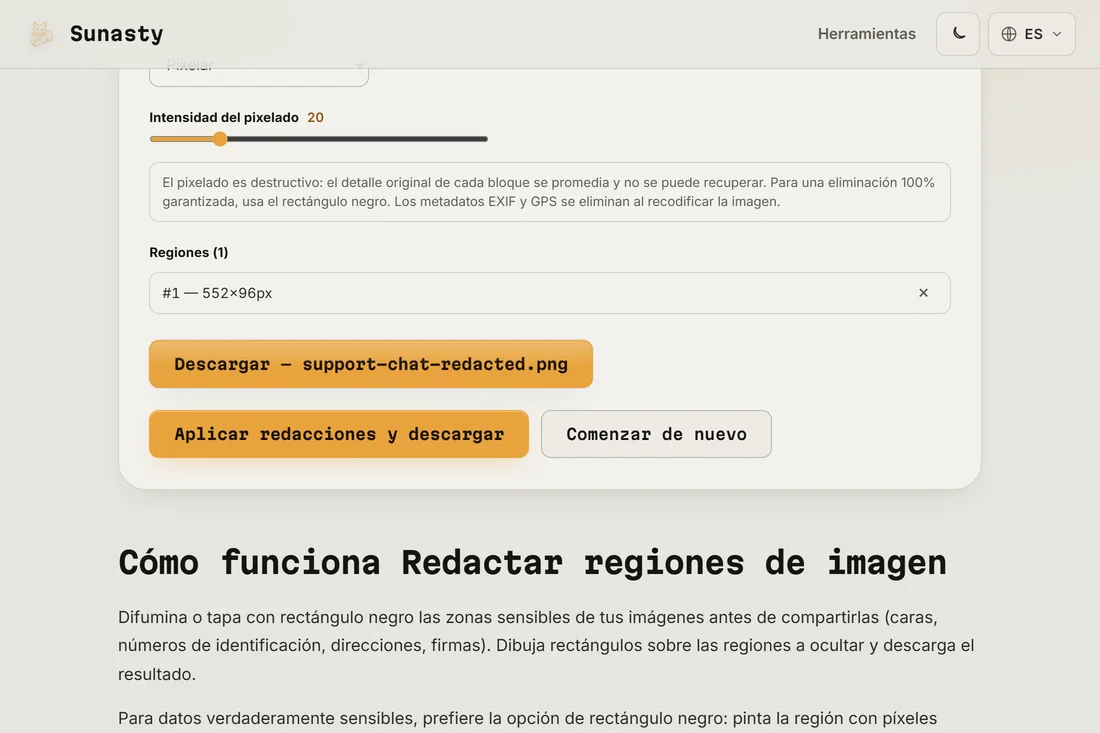The height and width of the screenshot is (733, 1100).
Task: Click the intensity value 20
Action: click(x=316, y=117)
